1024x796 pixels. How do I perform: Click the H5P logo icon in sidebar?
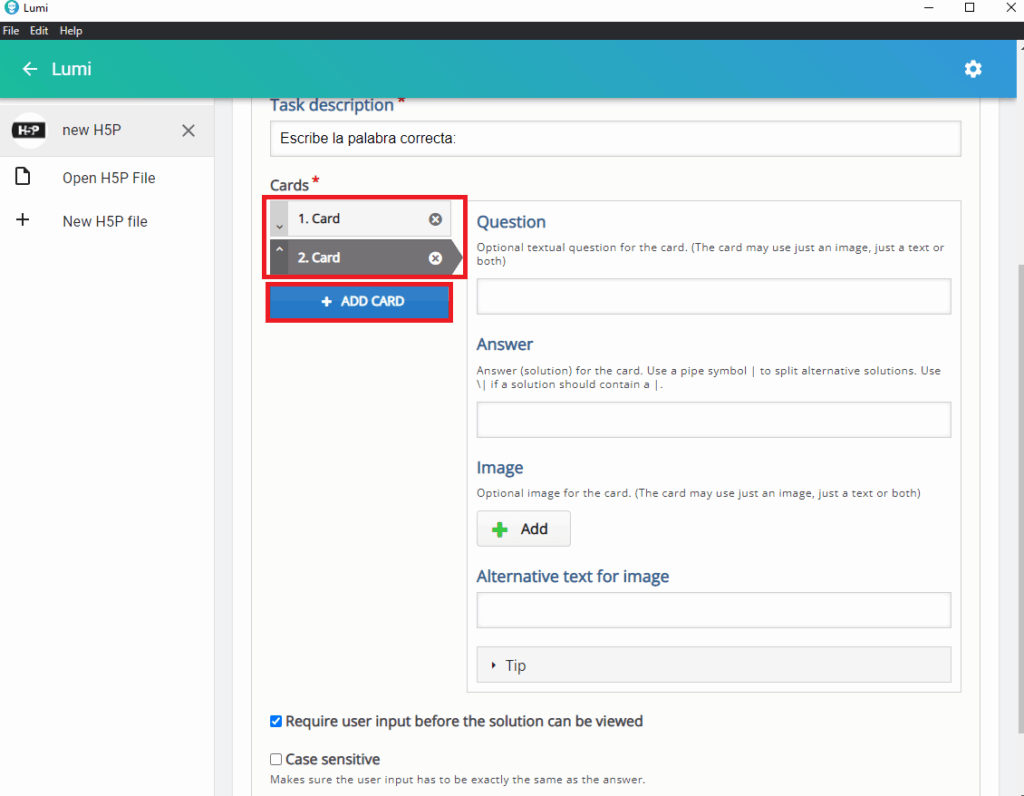(29, 131)
